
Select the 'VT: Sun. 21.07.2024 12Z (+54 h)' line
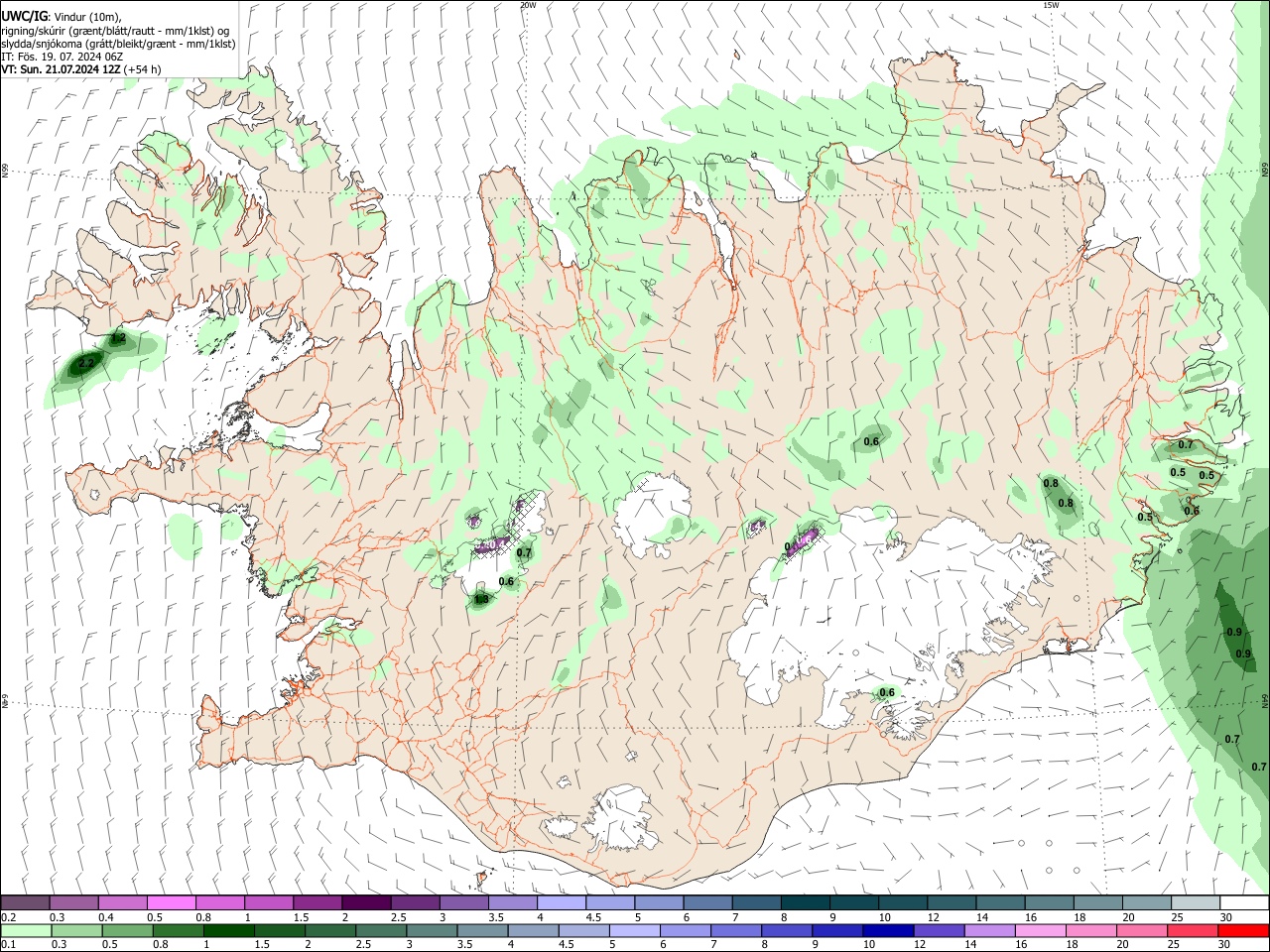click(80, 69)
